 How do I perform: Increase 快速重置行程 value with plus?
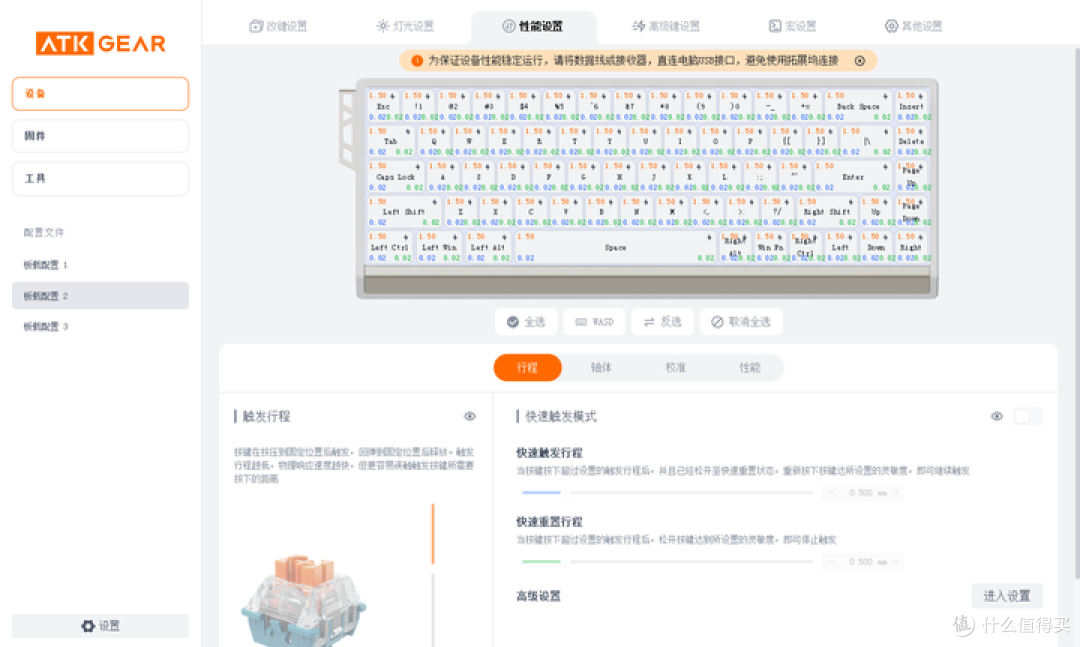tap(896, 562)
